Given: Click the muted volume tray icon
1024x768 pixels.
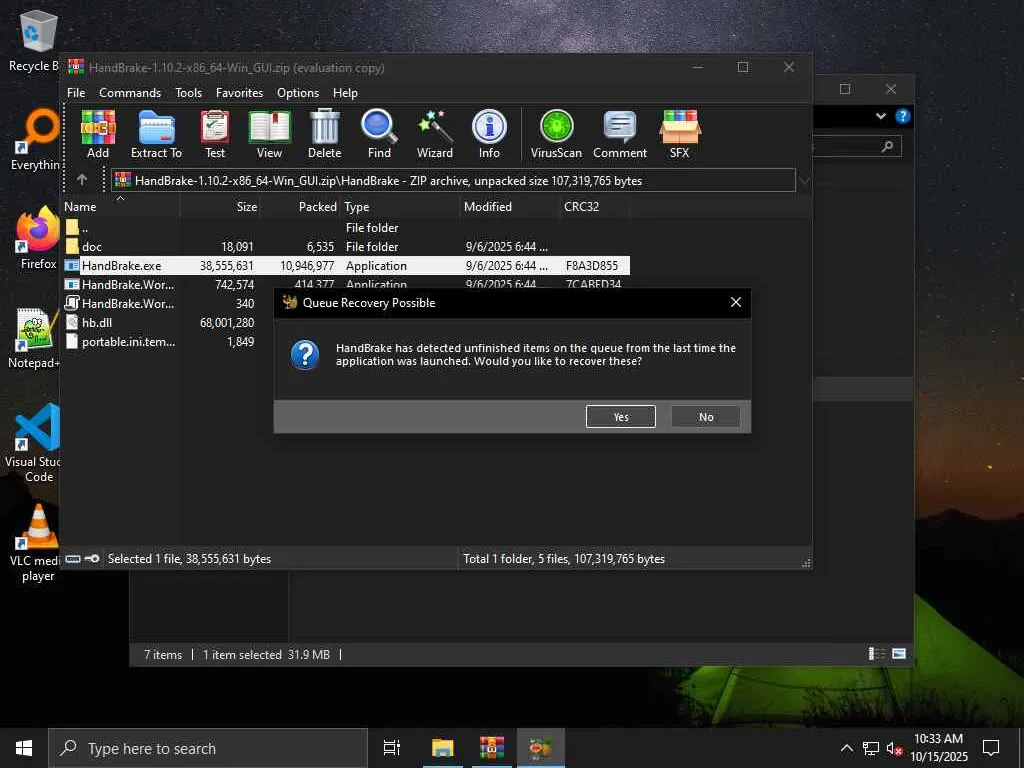Looking at the screenshot, I should coord(894,748).
